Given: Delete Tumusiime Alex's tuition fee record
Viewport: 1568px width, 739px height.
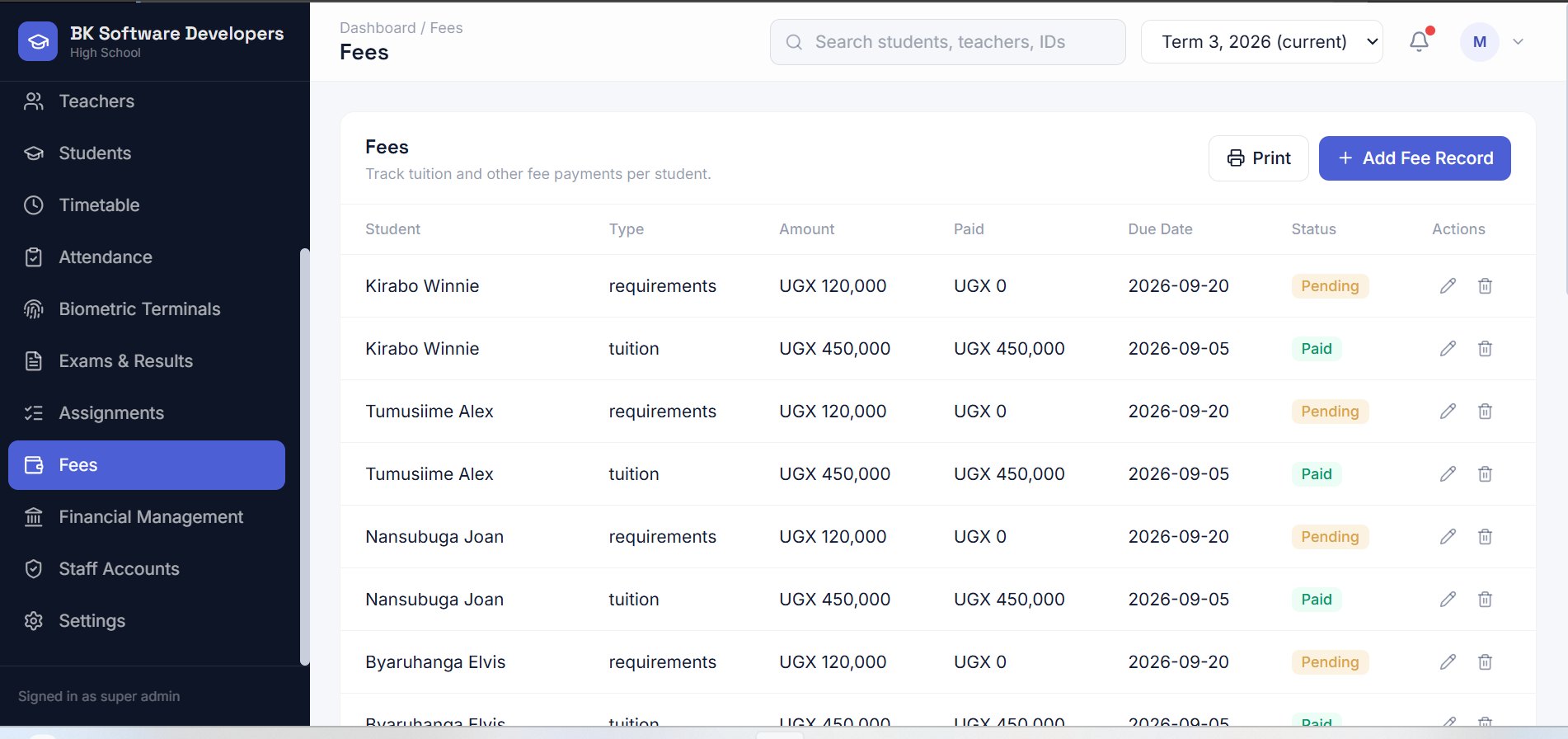Looking at the screenshot, I should click(x=1485, y=474).
